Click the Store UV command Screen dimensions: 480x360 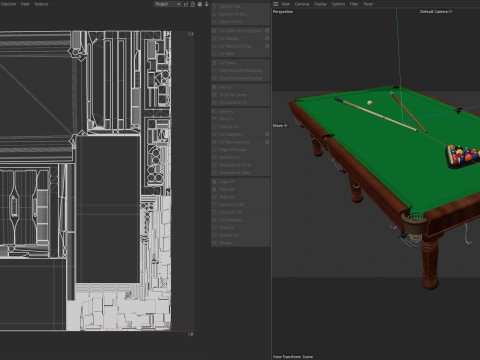point(240,228)
